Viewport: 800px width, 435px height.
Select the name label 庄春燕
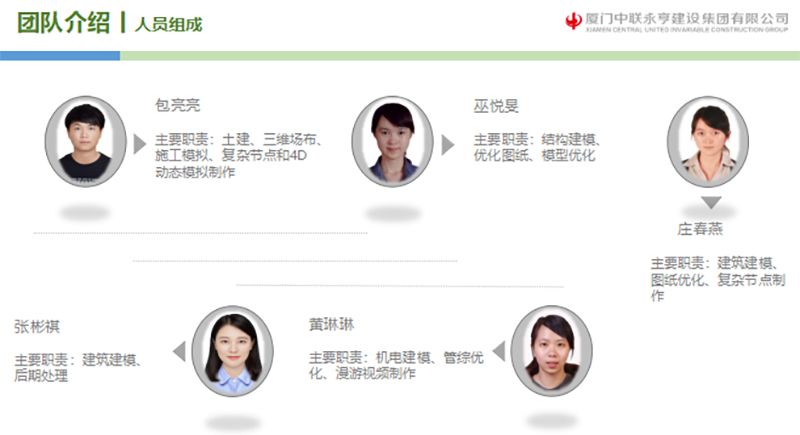click(700, 229)
